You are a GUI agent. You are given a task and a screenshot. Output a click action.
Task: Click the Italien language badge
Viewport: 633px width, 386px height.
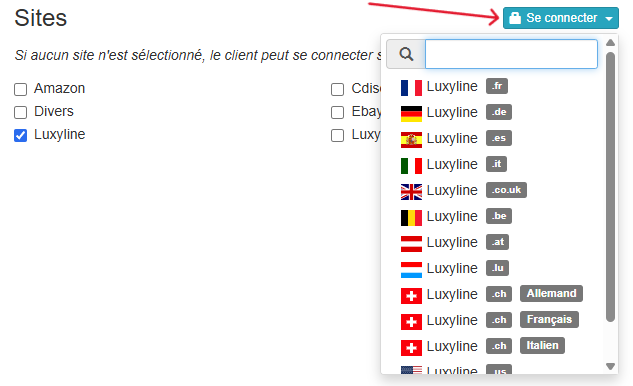click(x=542, y=345)
